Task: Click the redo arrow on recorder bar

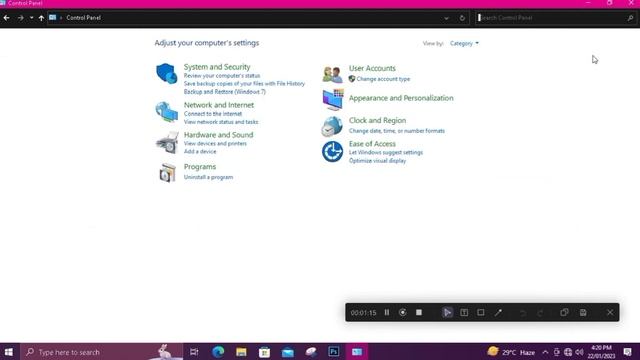Action: click(540, 313)
